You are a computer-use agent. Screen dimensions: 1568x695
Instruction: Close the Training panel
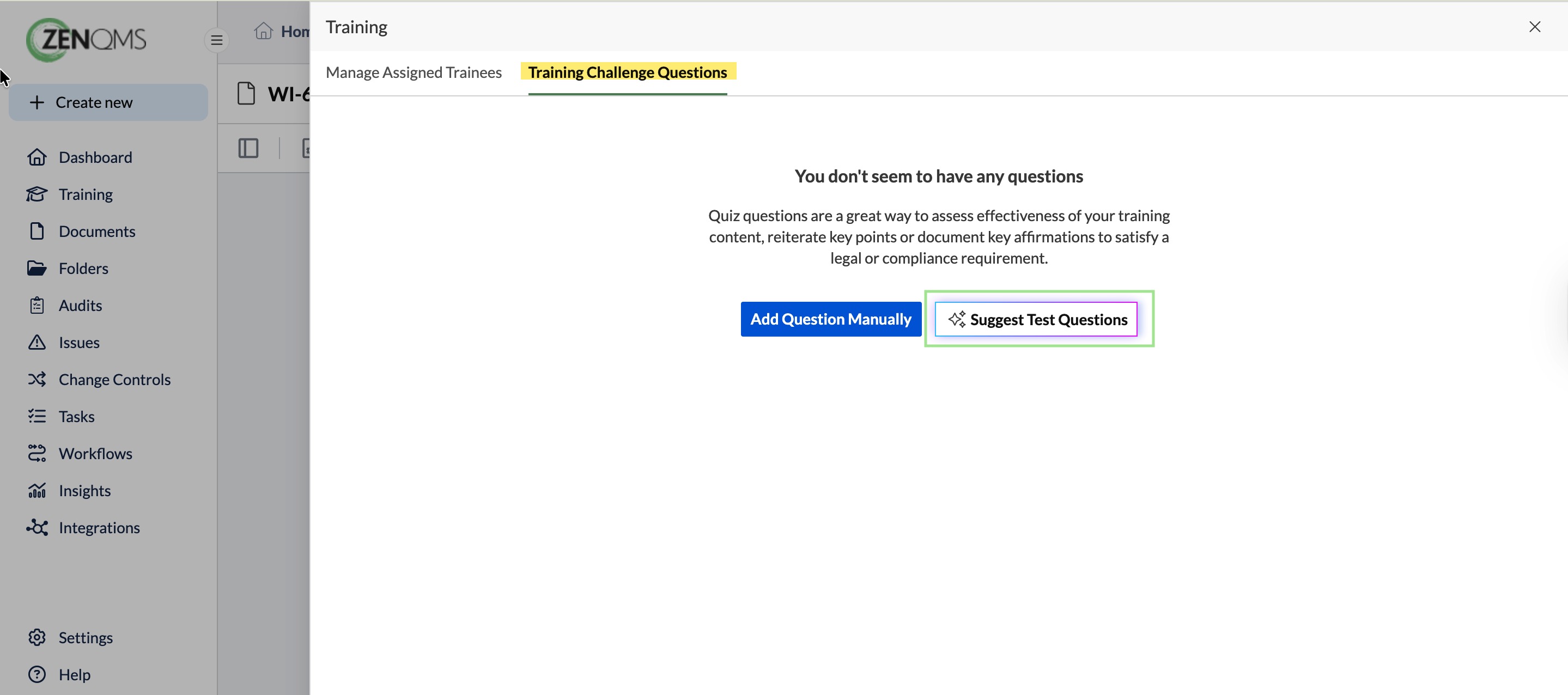[1535, 27]
